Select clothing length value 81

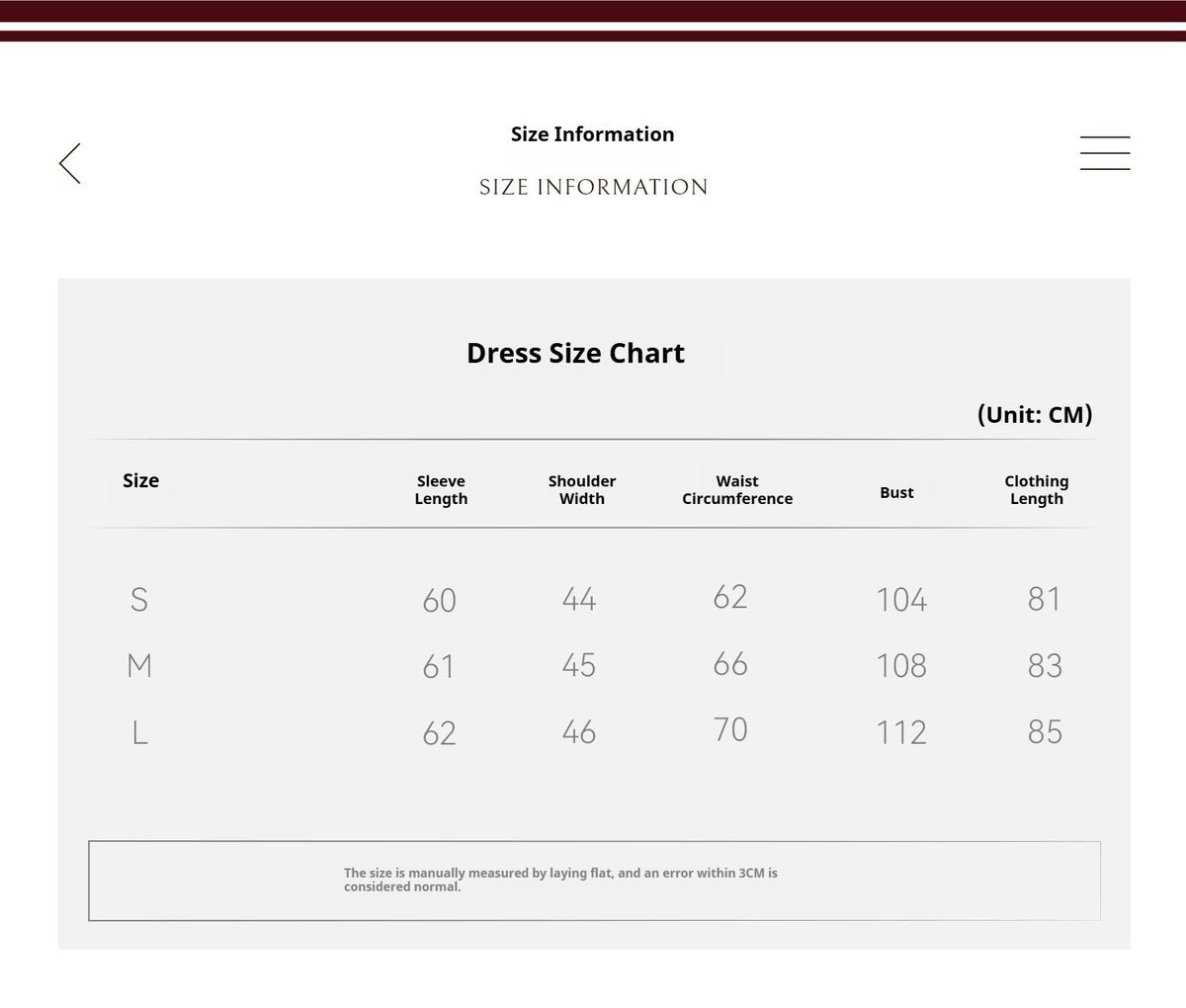1045,599
